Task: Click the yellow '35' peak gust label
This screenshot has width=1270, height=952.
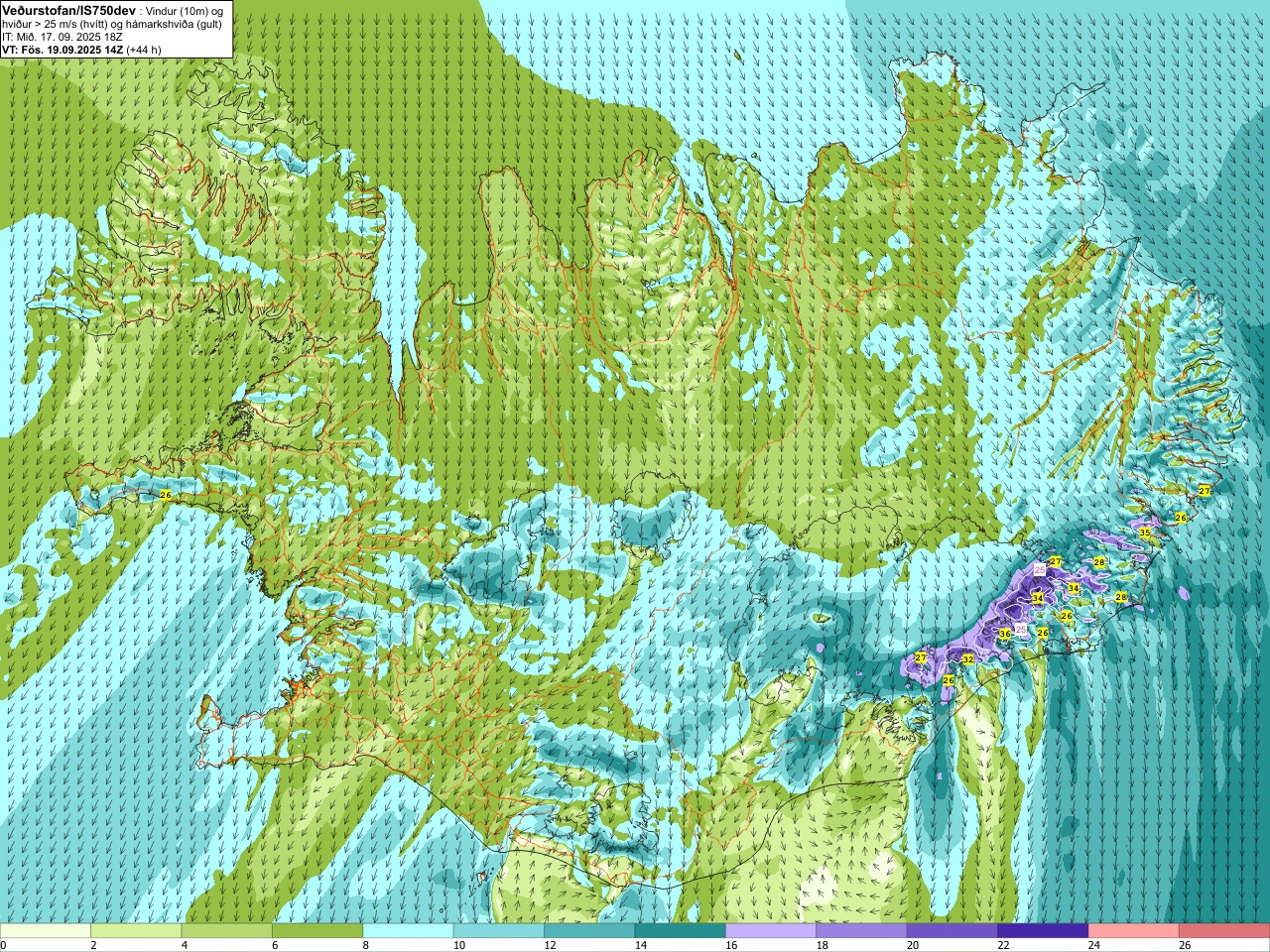Action: tap(1145, 533)
